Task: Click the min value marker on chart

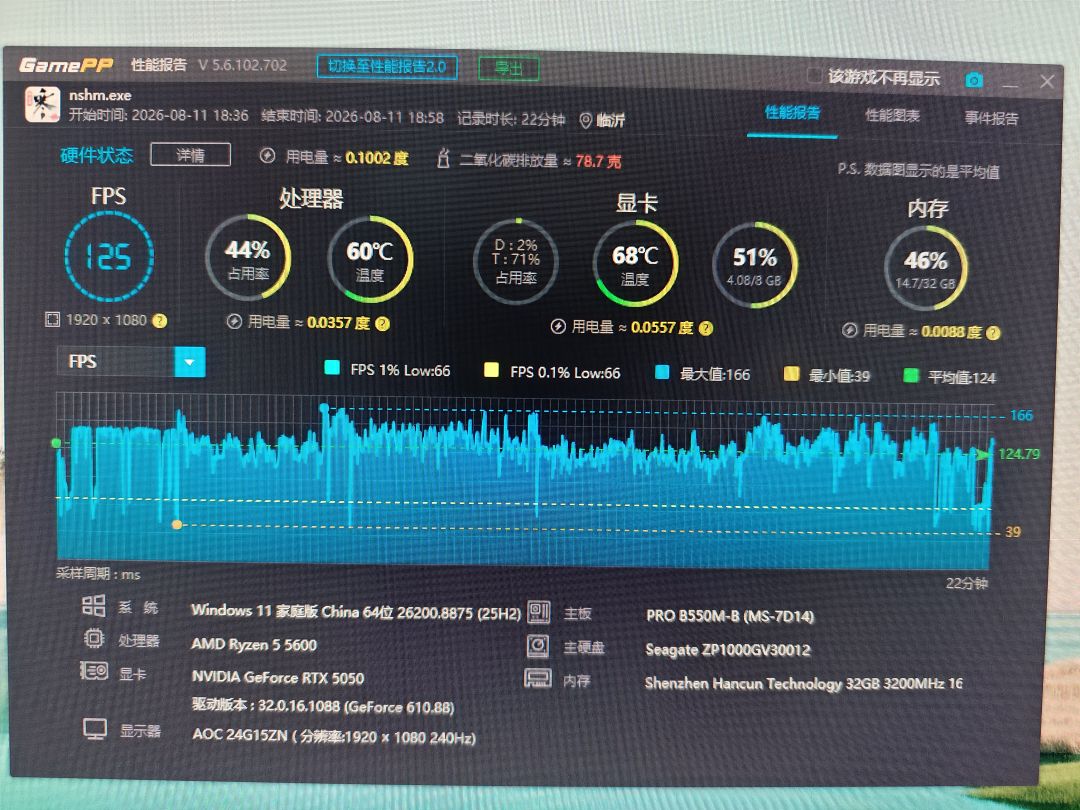Action: [x=177, y=524]
